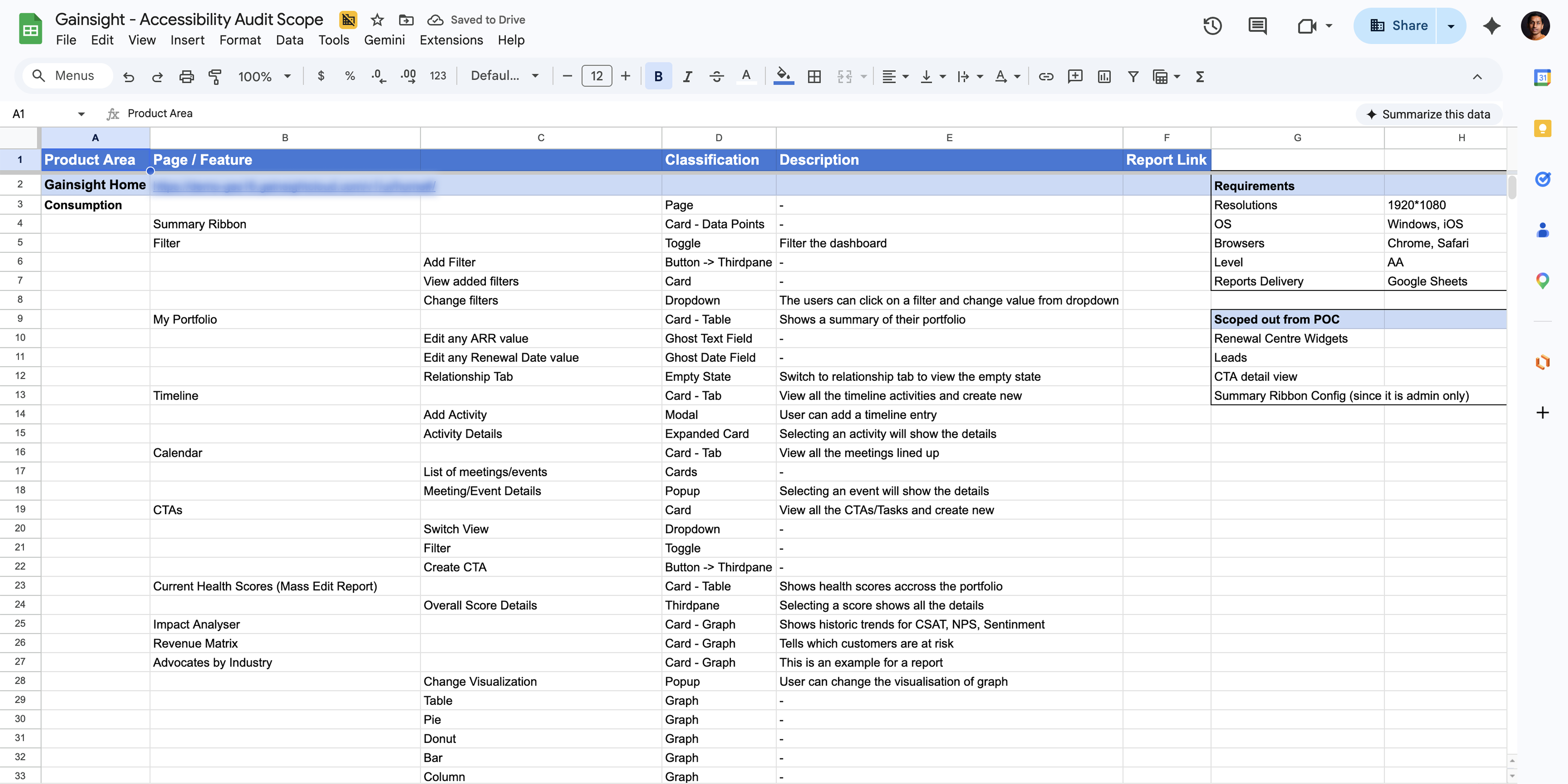Open all comments panel
This screenshot has width=1568, height=784.
(x=1257, y=26)
